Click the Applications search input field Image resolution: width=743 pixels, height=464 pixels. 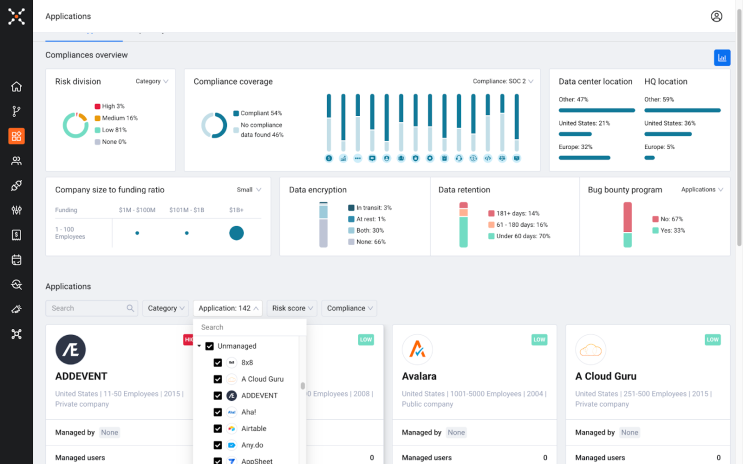click(x=86, y=308)
